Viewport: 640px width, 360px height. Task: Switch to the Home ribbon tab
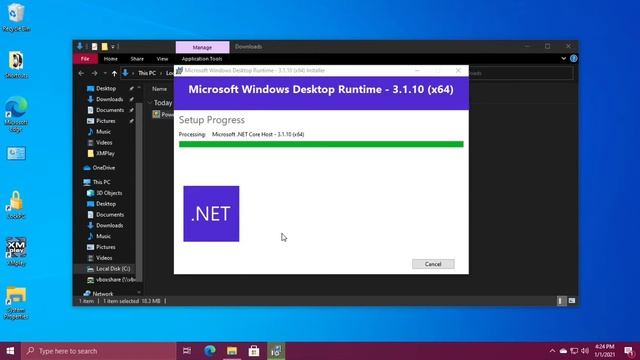[x=111, y=59]
